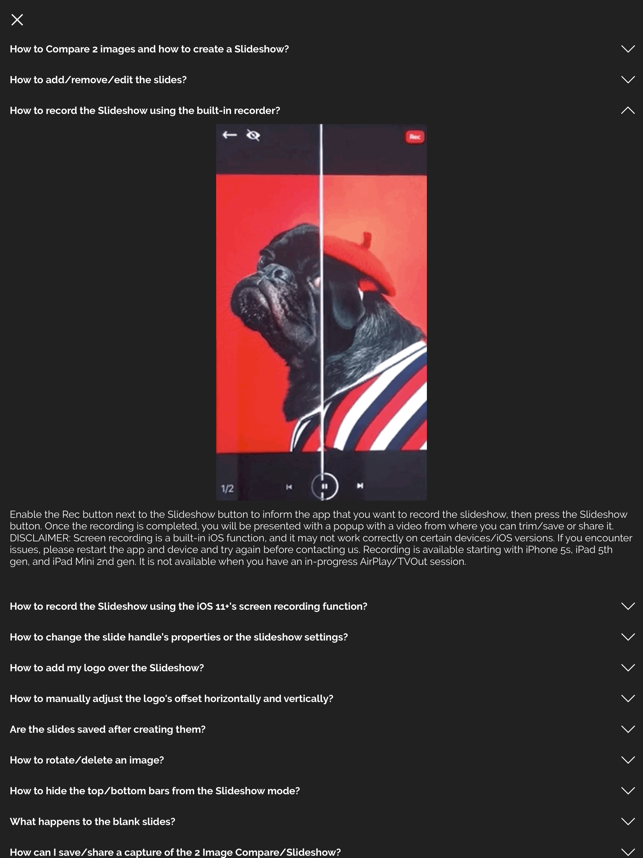The height and width of the screenshot is (858, 643).
Task: Open How to add my logo question
Action: (x=107, y=668)
